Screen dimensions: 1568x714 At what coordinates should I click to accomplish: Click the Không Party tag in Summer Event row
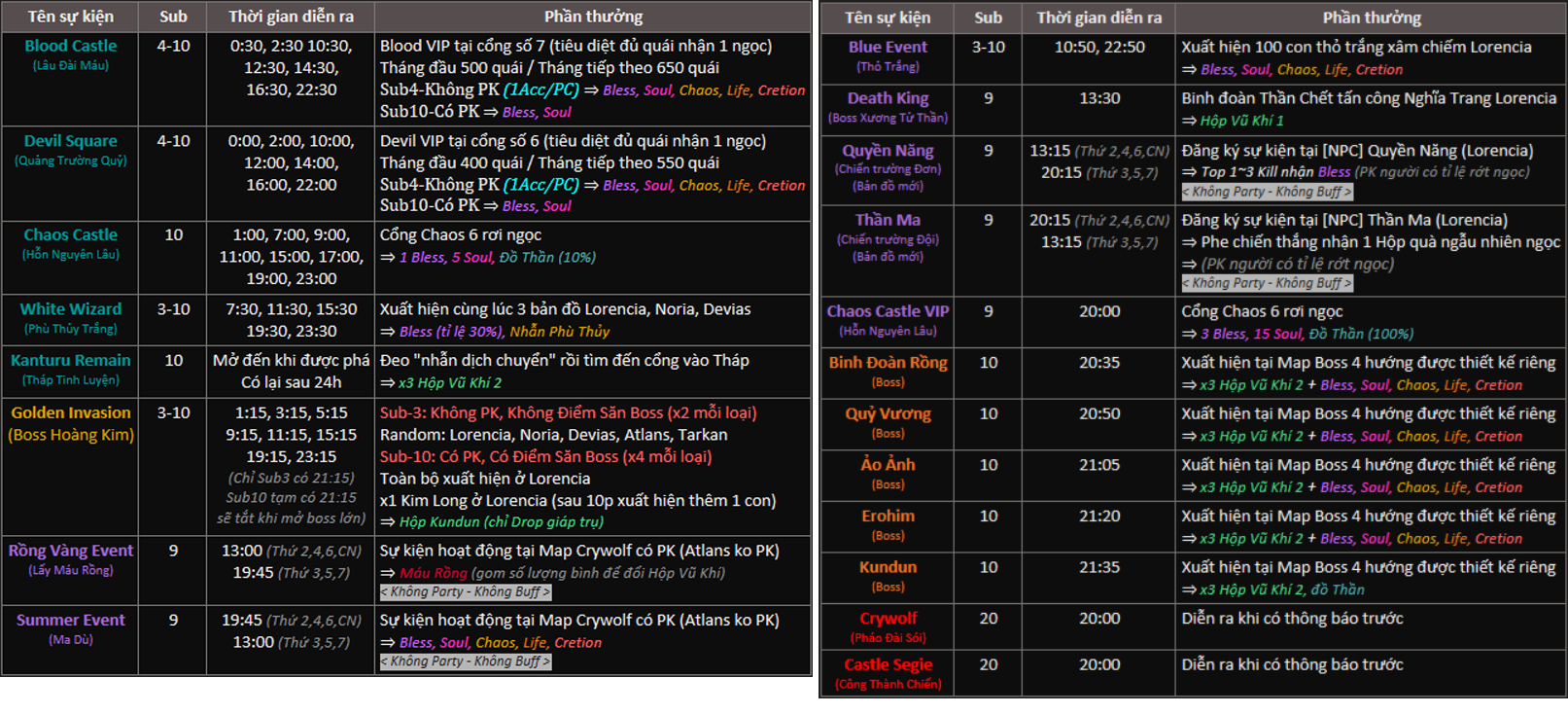click(465, 661)
